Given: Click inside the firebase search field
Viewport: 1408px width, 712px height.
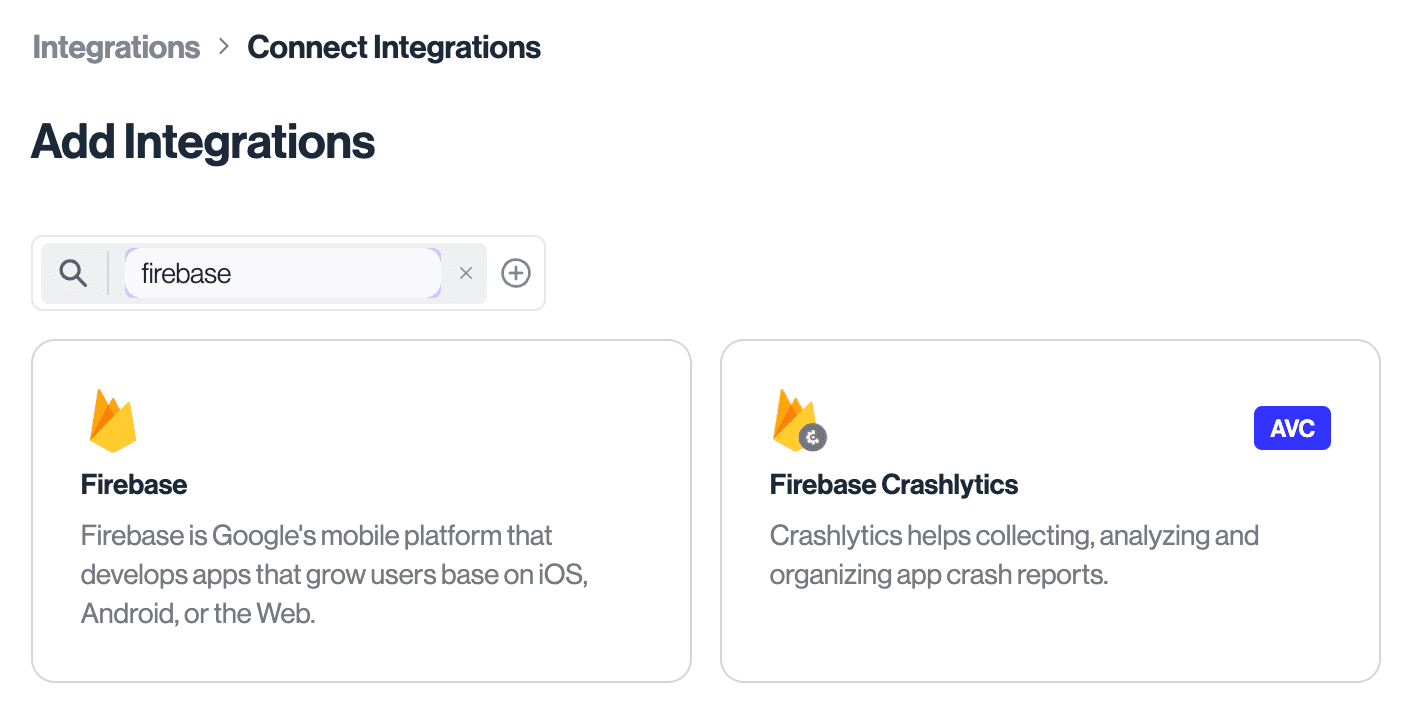Looking at the screenshot, I should click(x=283, y=272).
